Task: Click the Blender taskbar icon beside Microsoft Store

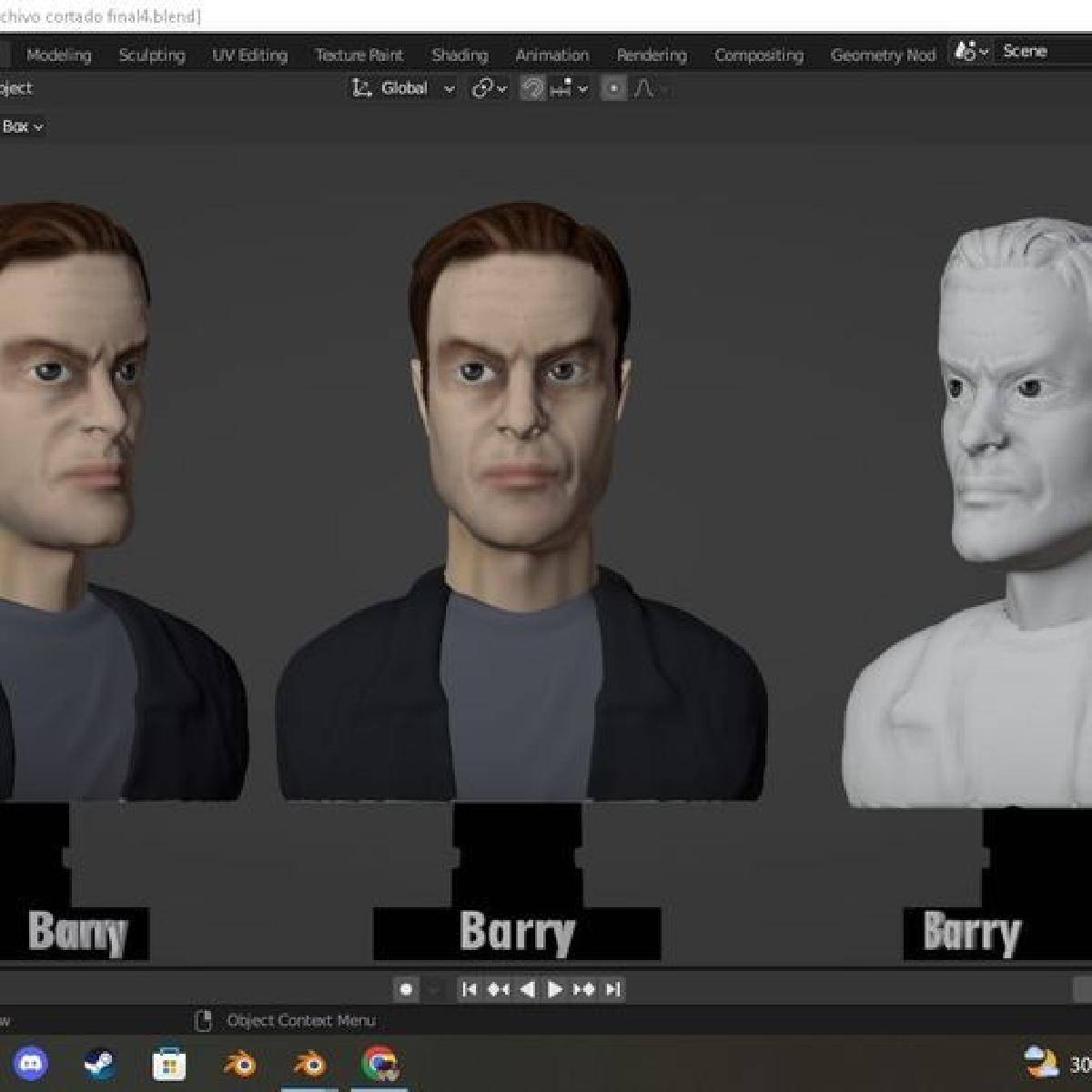Action: 239,1063
